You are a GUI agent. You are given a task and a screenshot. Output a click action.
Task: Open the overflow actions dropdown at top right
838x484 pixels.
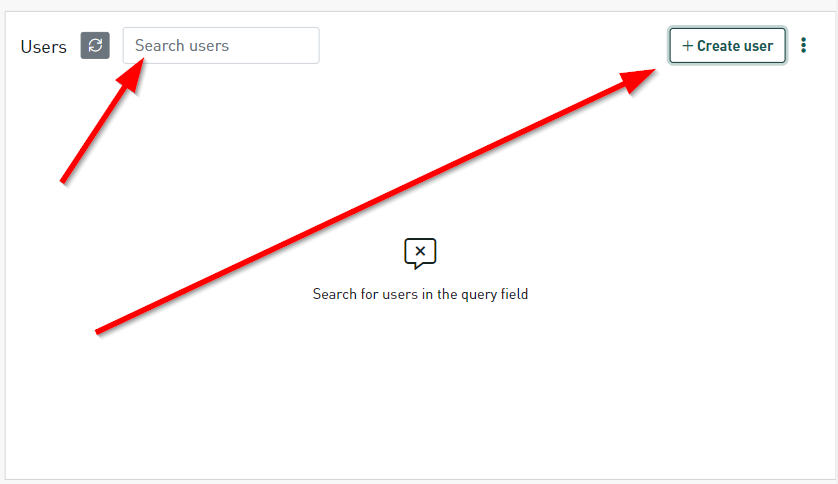[803, 45]
